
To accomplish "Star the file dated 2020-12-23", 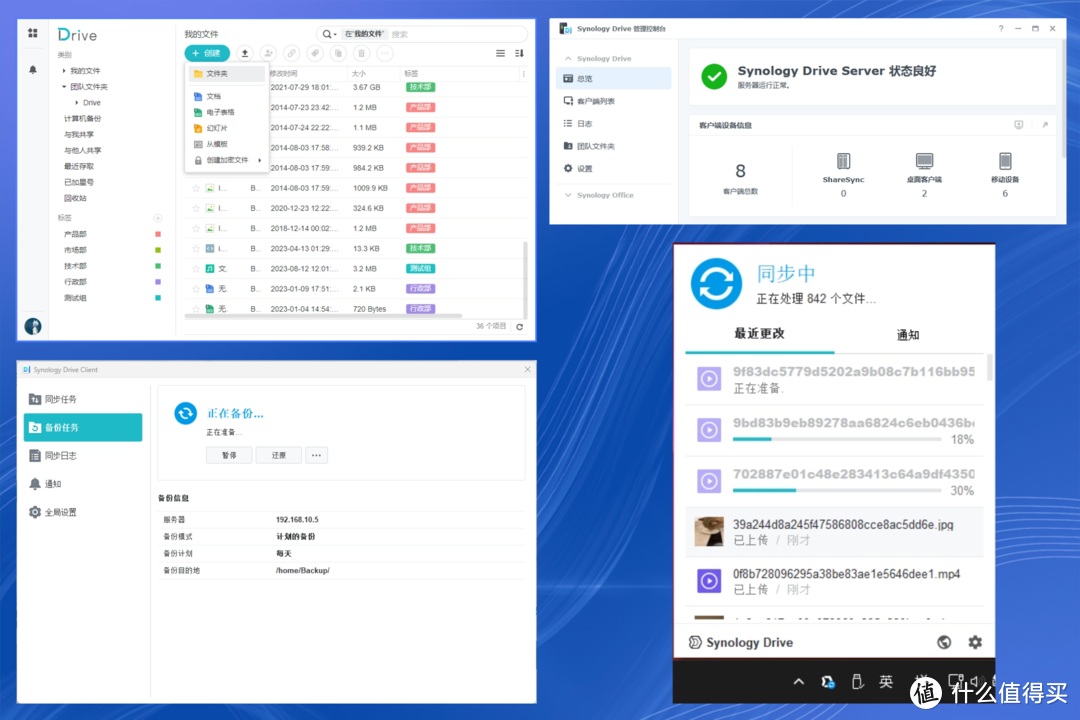I will [x=196, y=208].
